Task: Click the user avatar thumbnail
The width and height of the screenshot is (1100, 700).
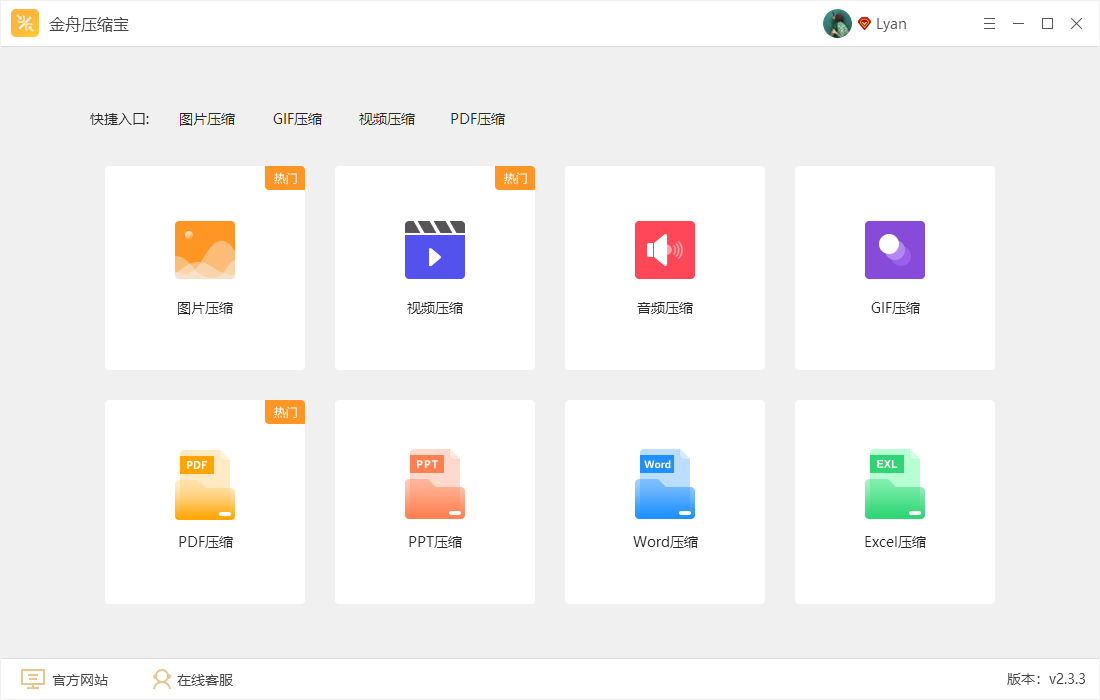Action: click(x=837, y=23)
